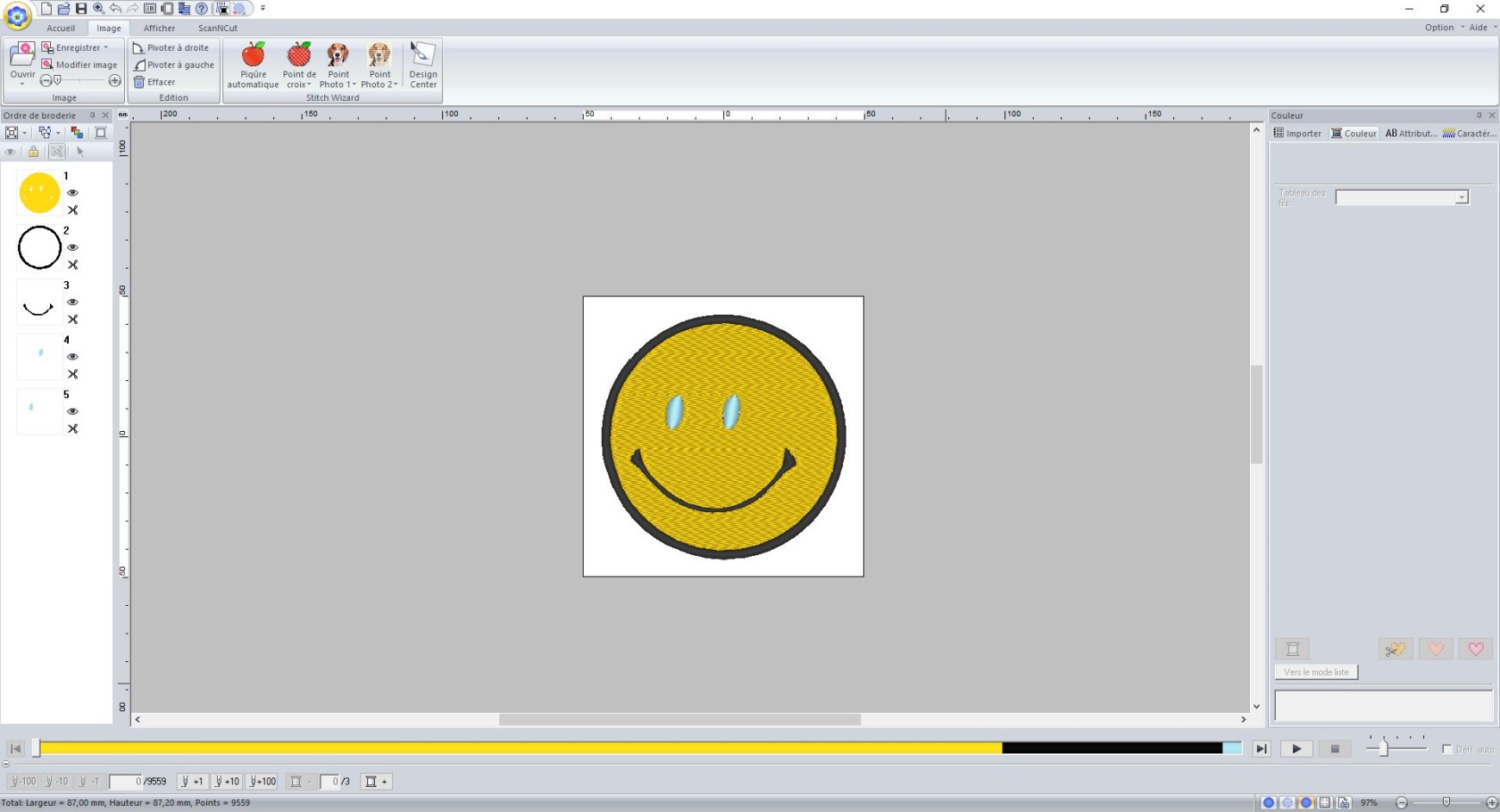Advance simulator by +10 stitches
1500x812 pixels.
(x=227, y=782)
